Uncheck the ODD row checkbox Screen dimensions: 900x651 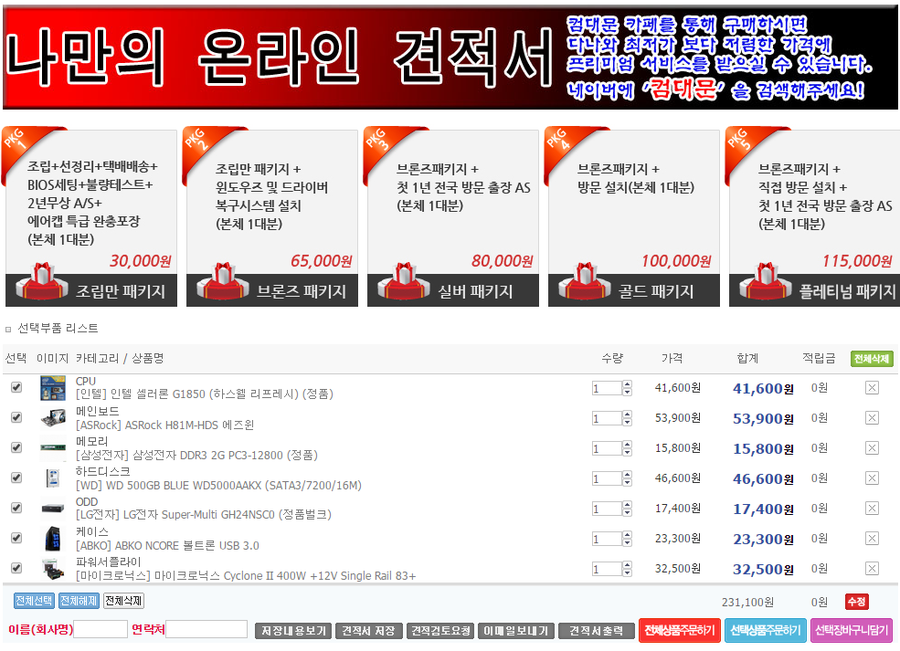17,508
